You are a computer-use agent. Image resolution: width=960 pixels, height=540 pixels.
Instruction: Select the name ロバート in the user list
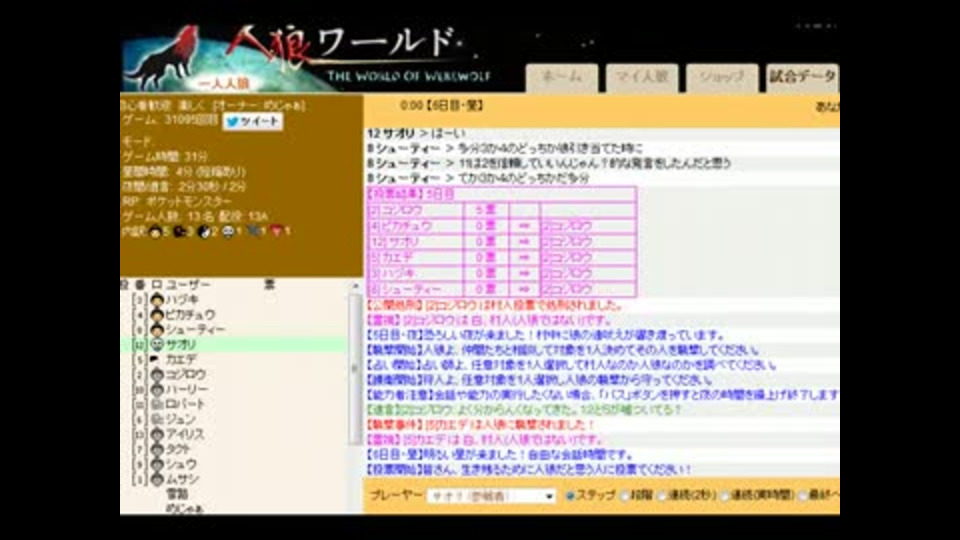[x=186, y=404]
